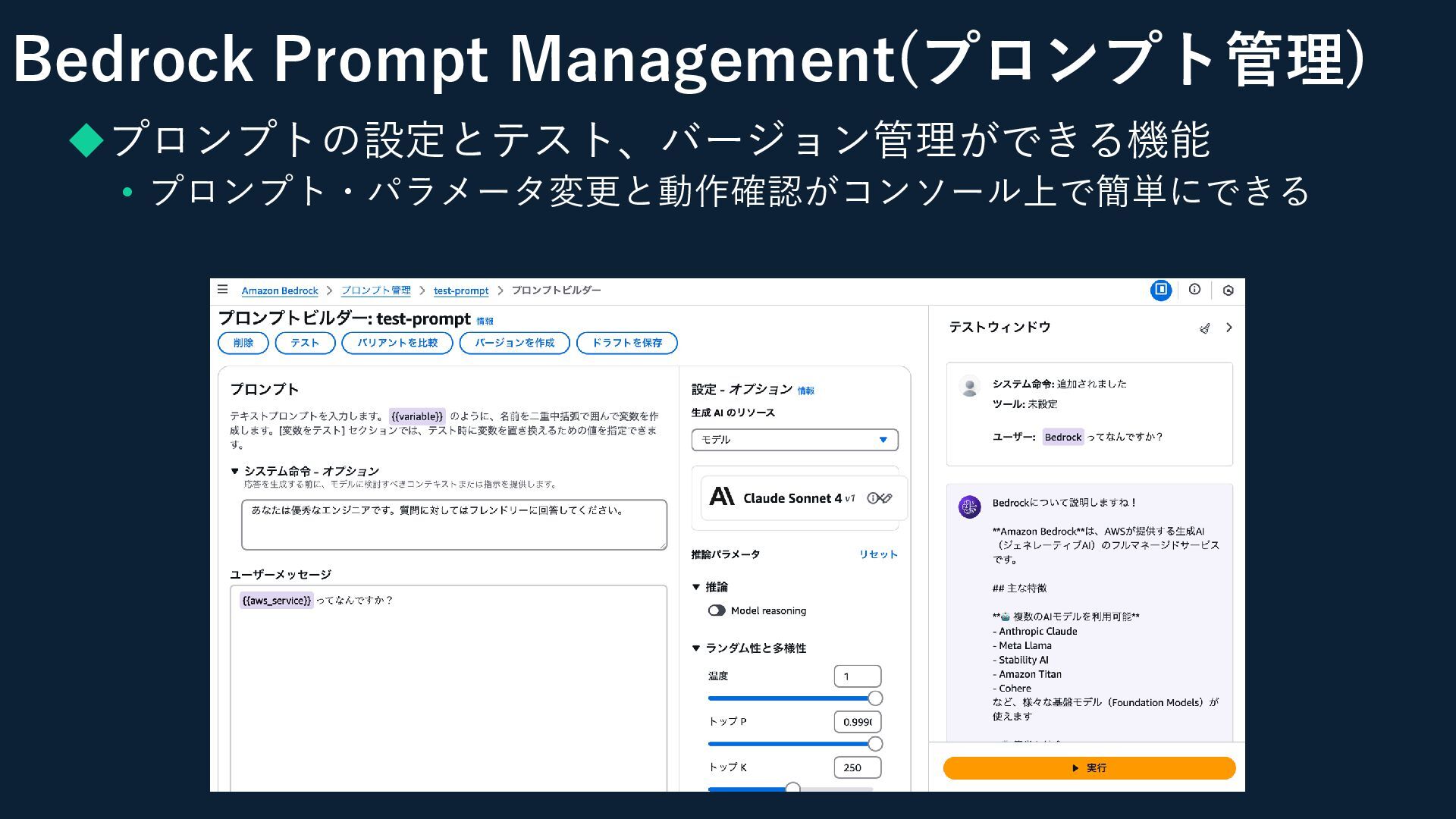Click the バリアントを比較 button
Viewport: 1456px width, 819px height.
[397, 343]
